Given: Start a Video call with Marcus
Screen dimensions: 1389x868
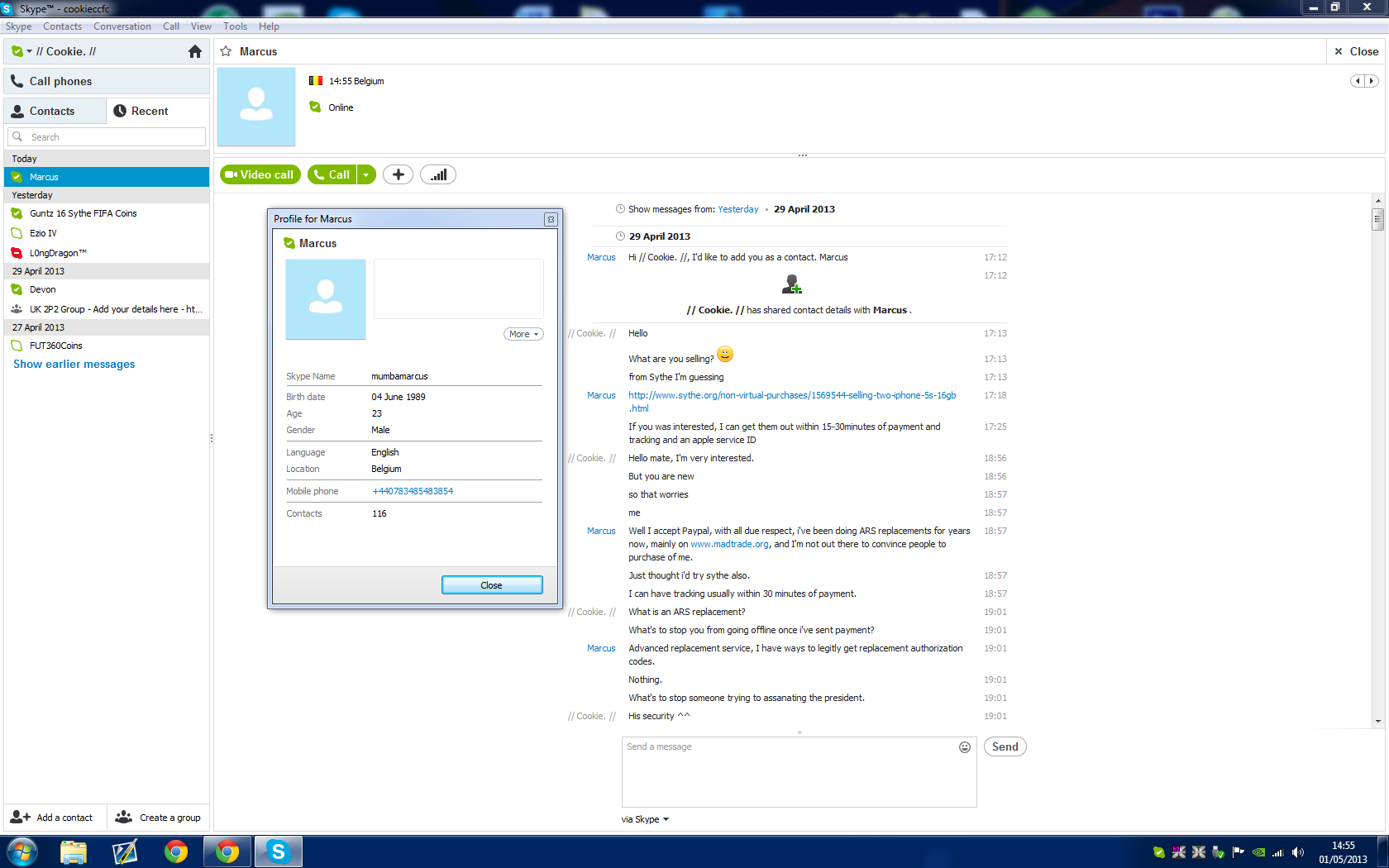Looking at the screenshot, I should click(260, 174).
